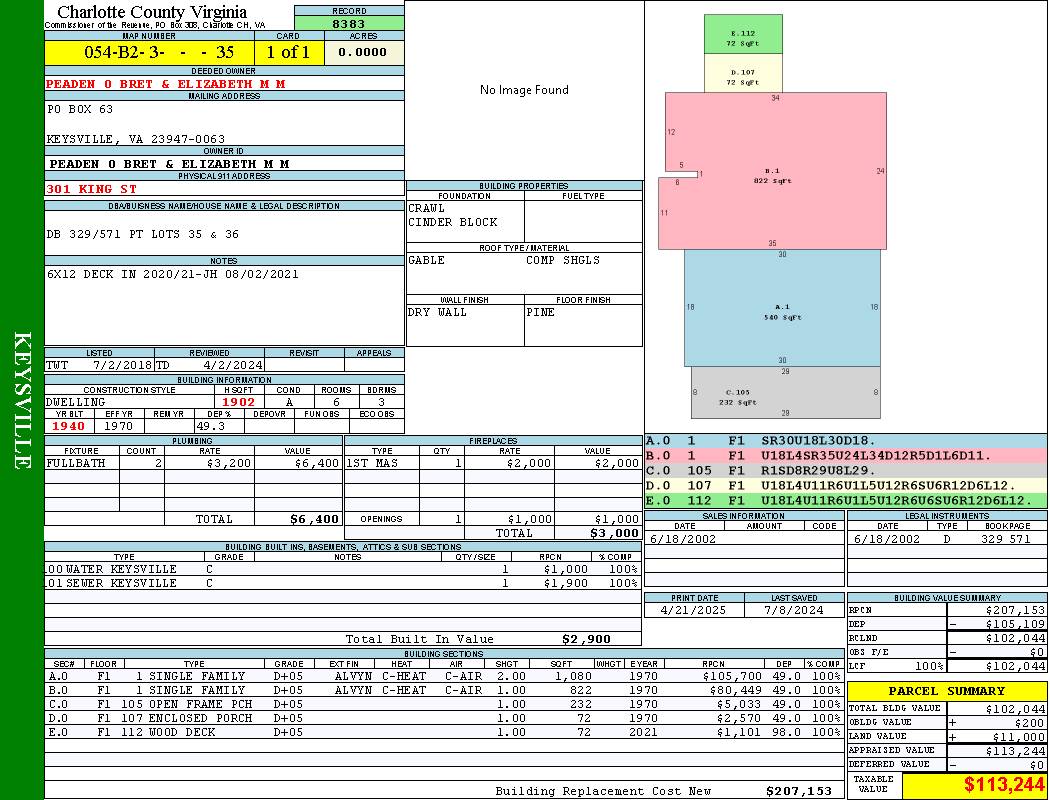Click the year built 1940 value
1050x800 pixels.
(68, 426)
